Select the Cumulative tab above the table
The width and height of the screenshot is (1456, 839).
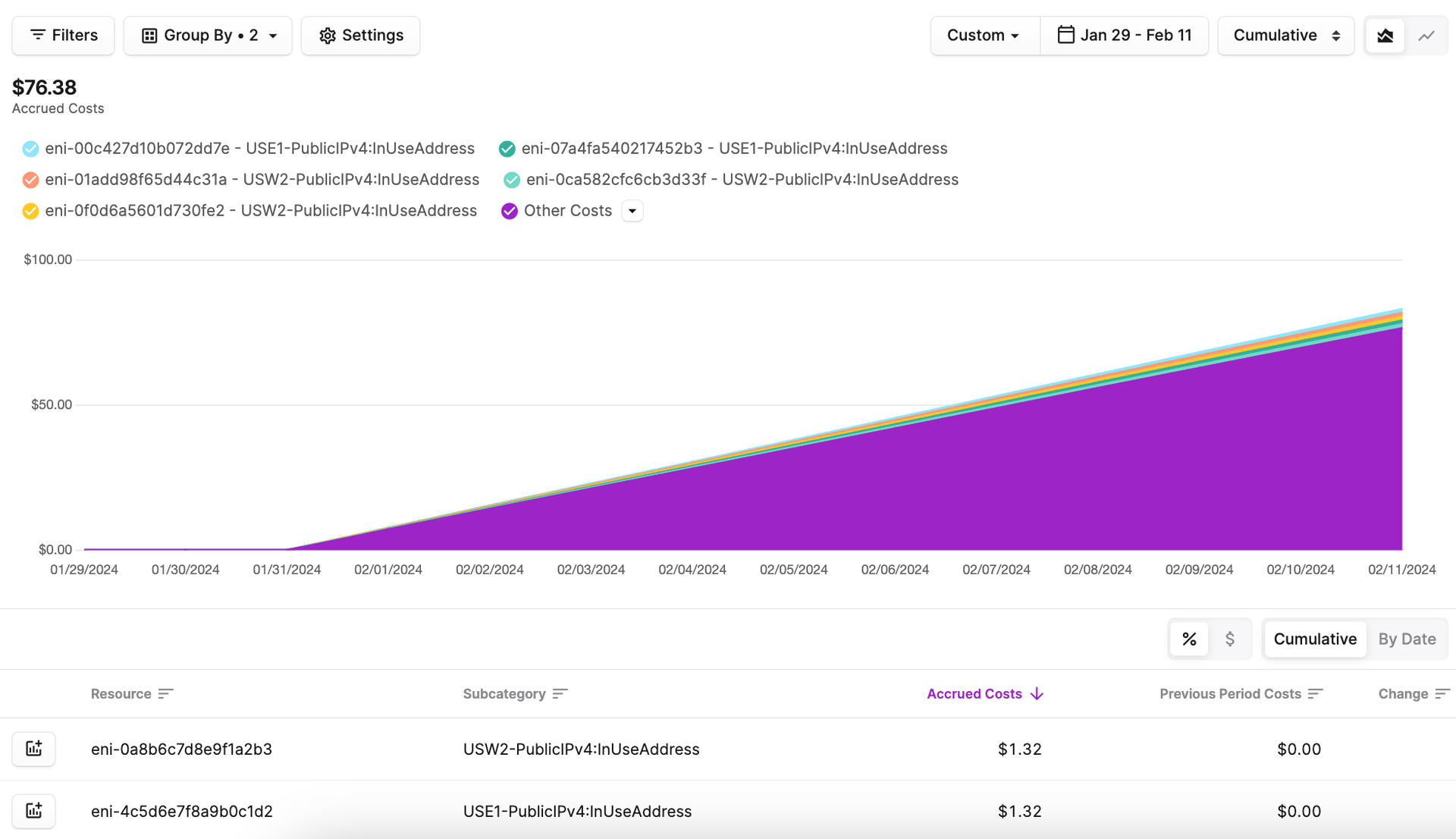[x=1315, y=639]
